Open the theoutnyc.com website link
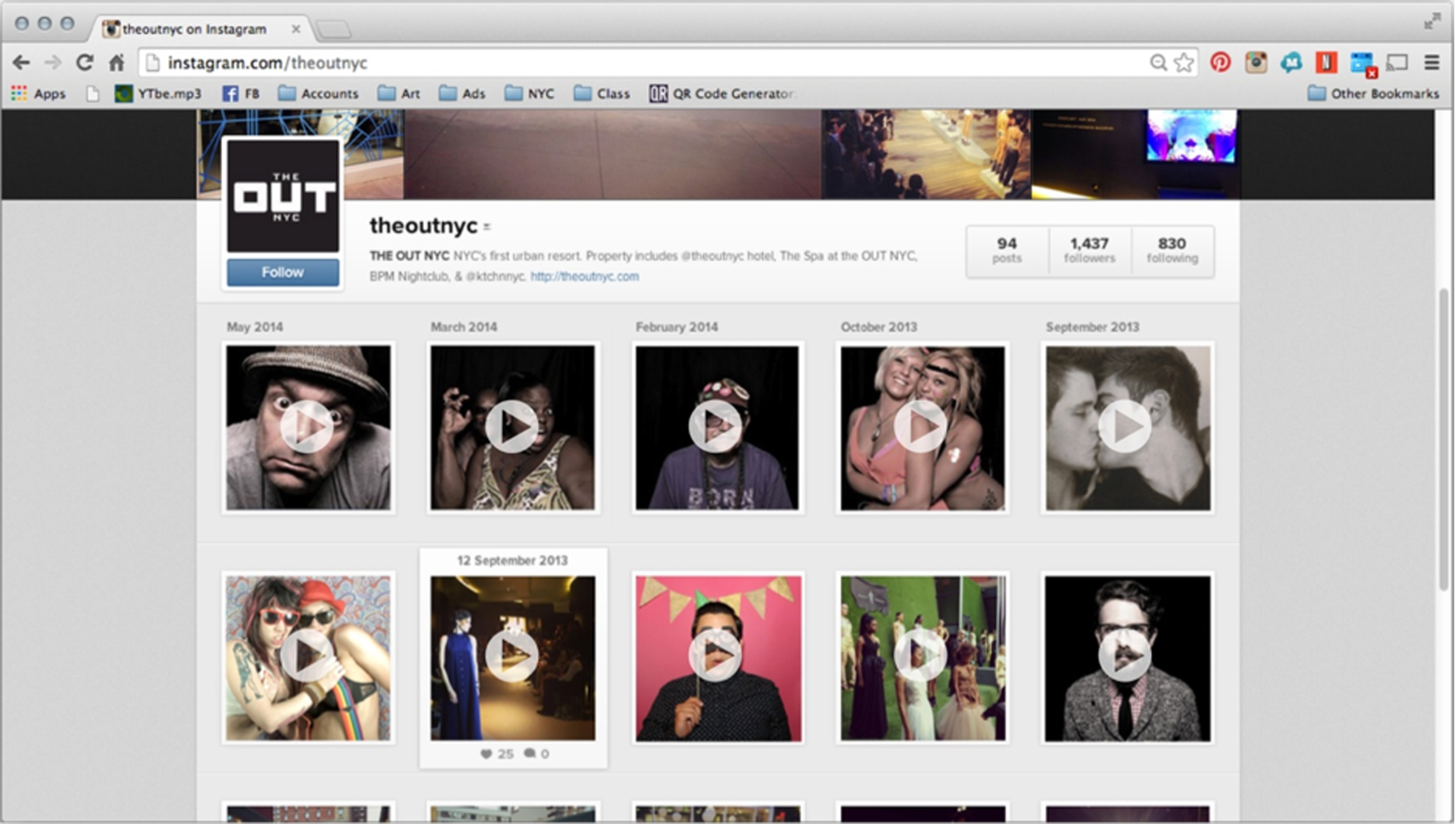 (584, 276)
